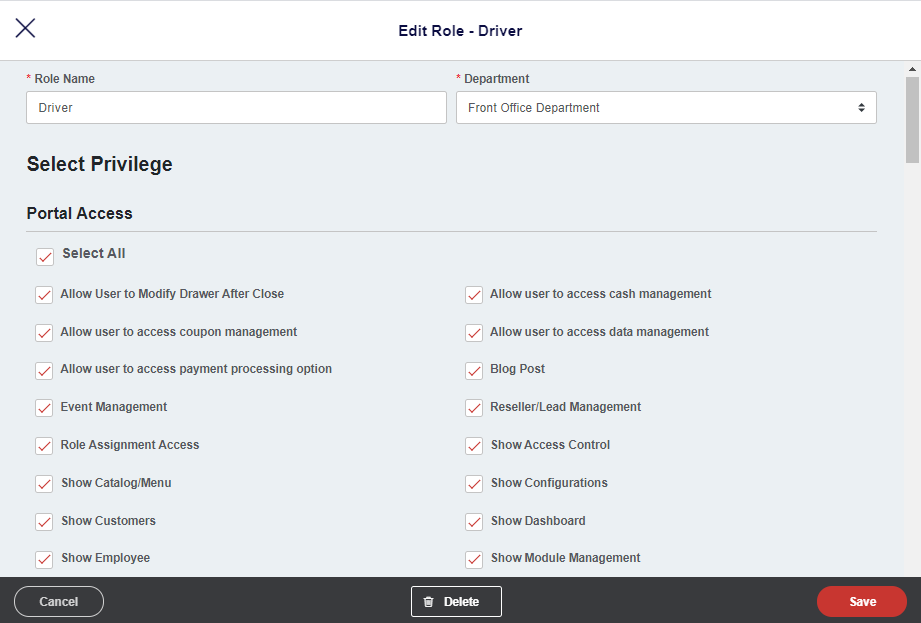Open the Department dropdown
921x623 pixels.
666,107
